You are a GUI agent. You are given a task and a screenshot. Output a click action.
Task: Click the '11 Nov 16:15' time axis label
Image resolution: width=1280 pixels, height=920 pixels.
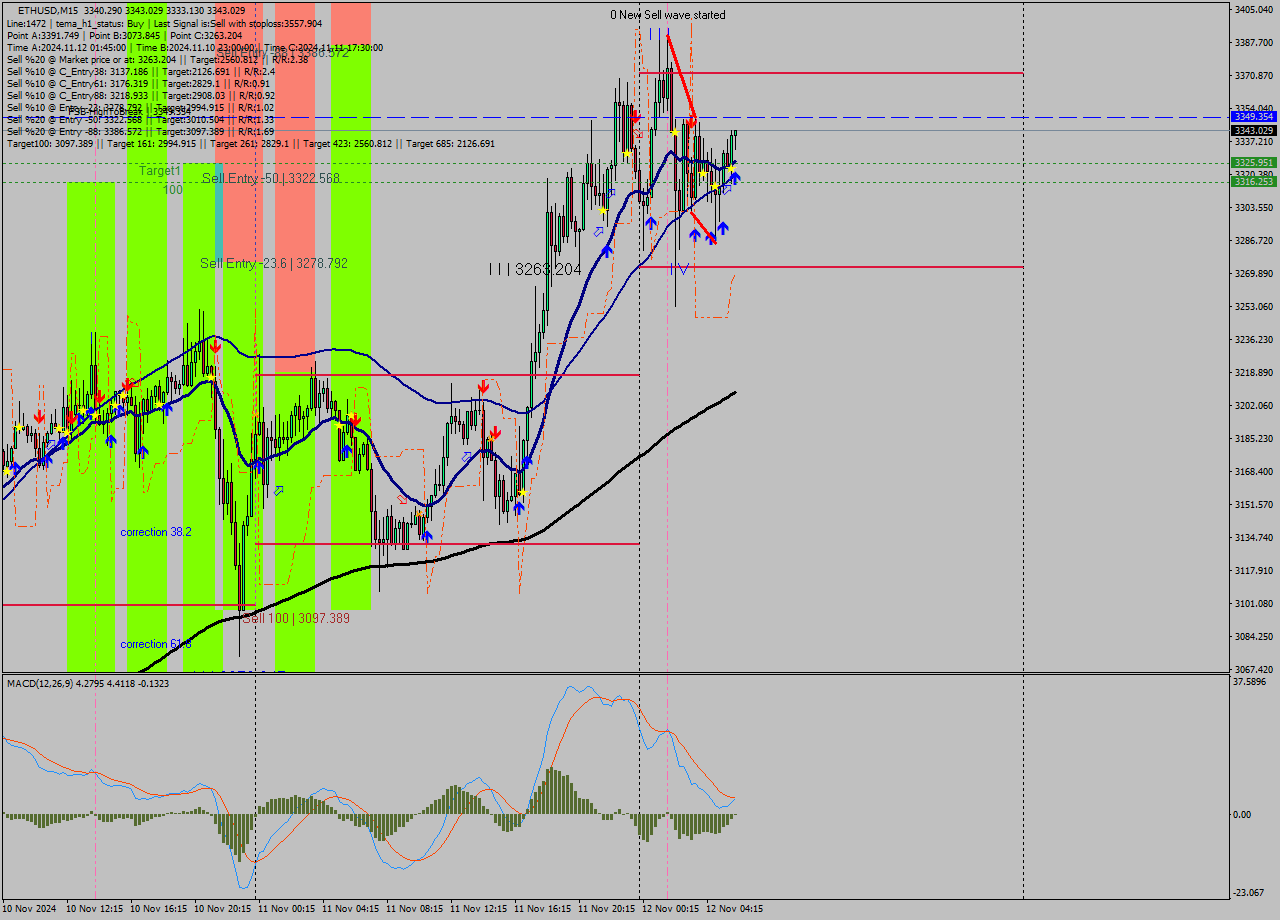pos(542,909)
